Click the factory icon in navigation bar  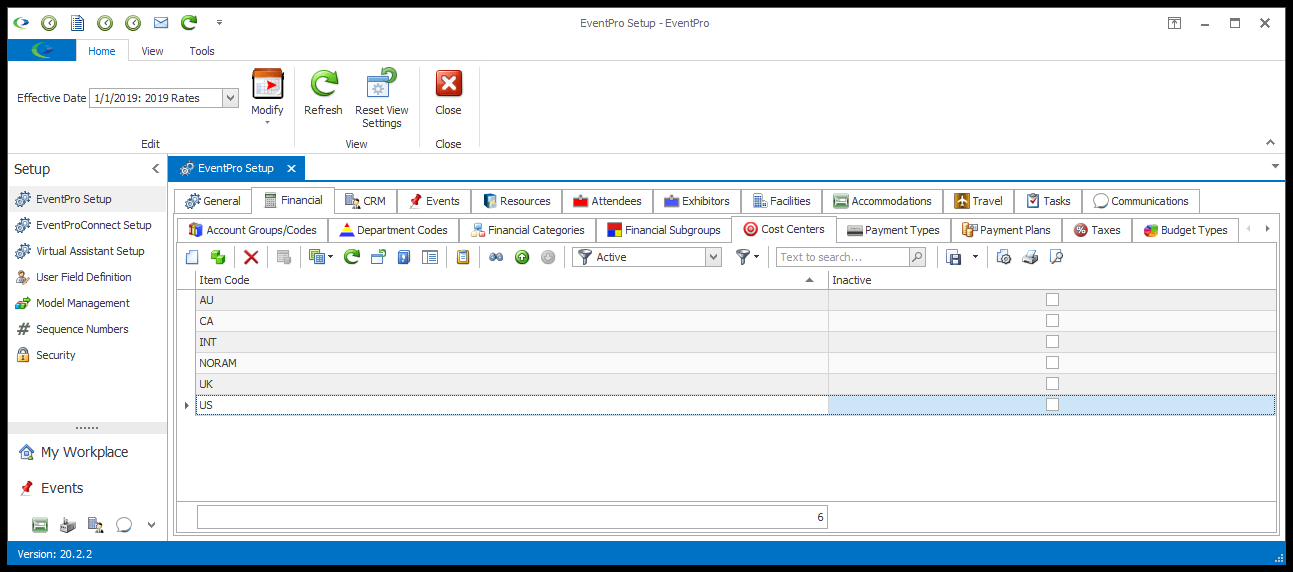(x=68, y=524)
